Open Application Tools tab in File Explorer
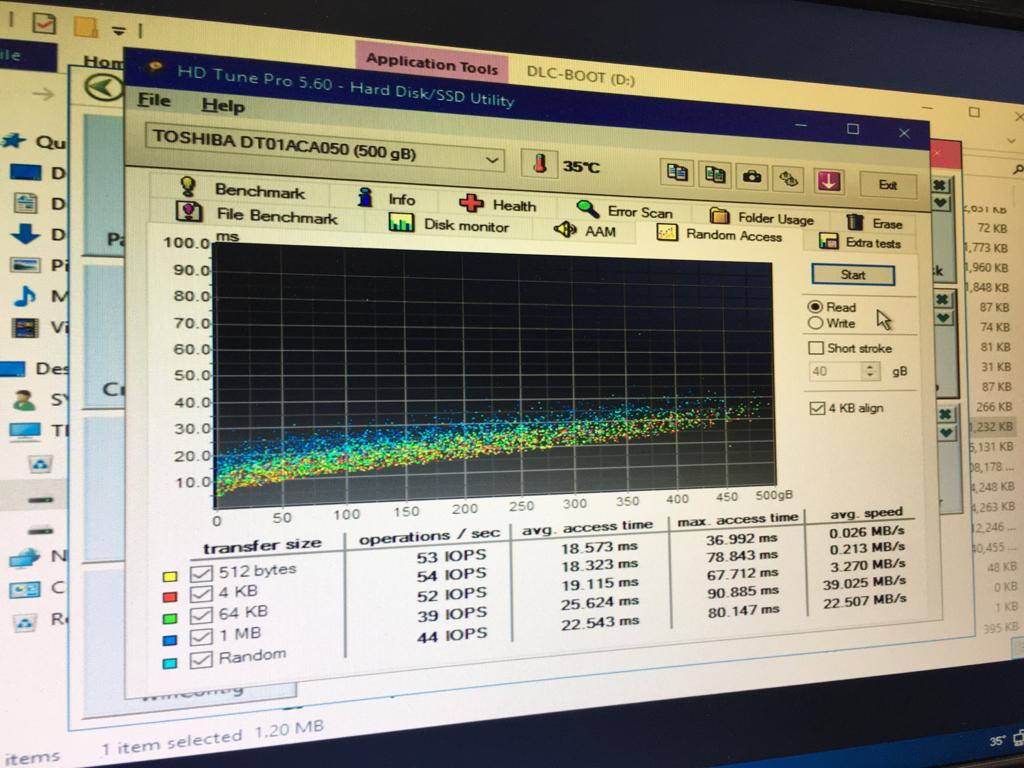The height and width of the screenshot is (768, 1024). (x=431, y=64)
